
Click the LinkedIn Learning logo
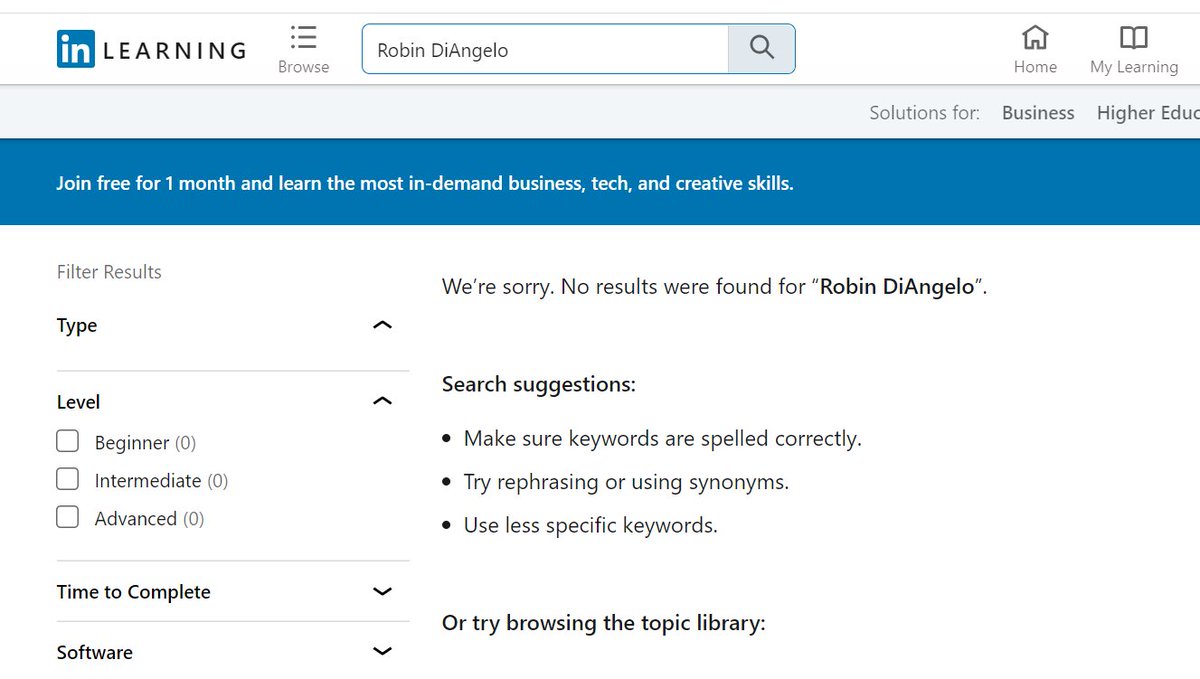(x=150, y=48)
